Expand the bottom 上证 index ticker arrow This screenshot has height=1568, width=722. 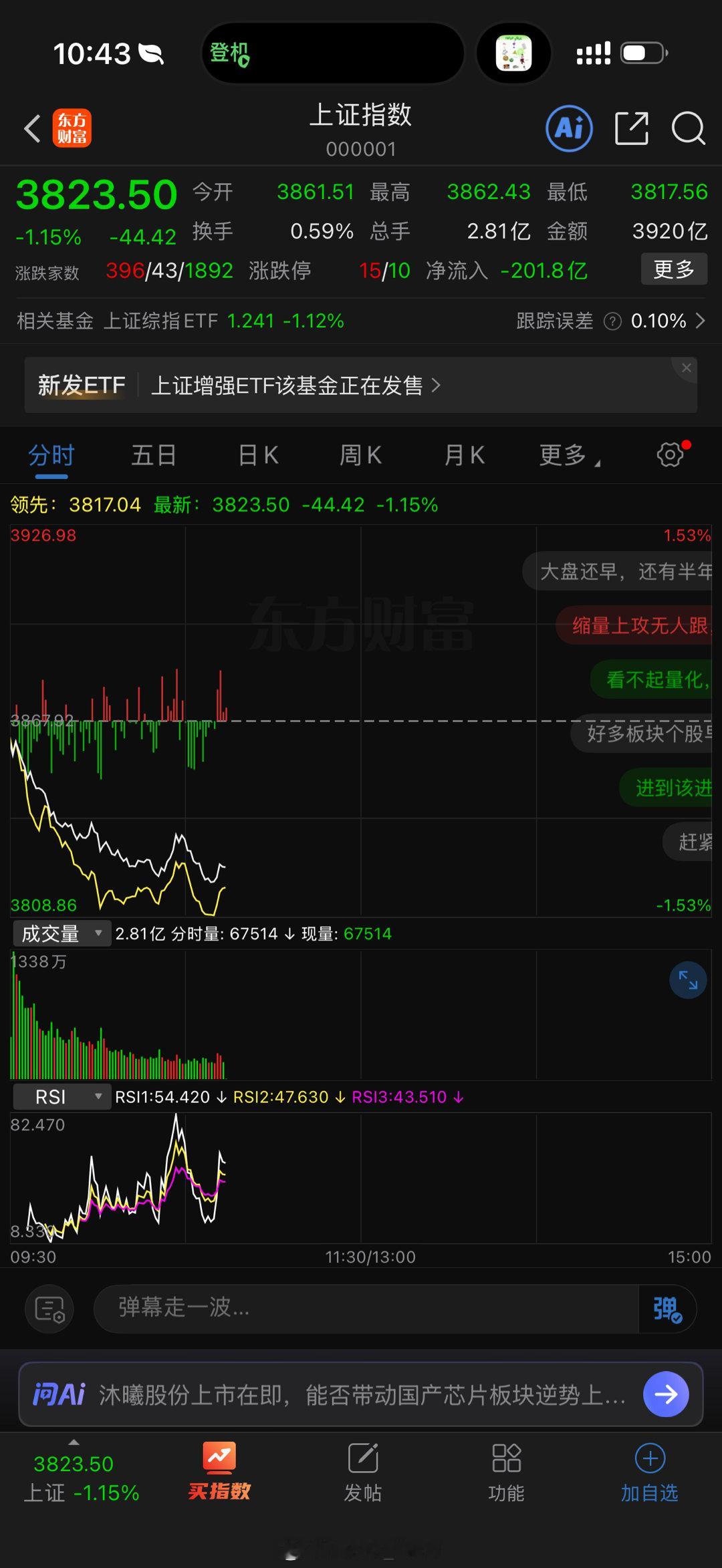74,1442
